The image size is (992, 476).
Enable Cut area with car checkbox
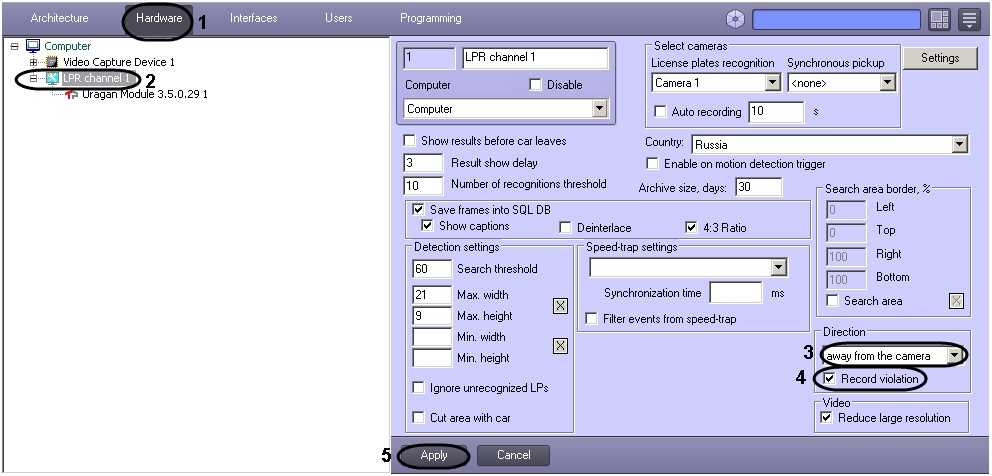pos(418,418)
